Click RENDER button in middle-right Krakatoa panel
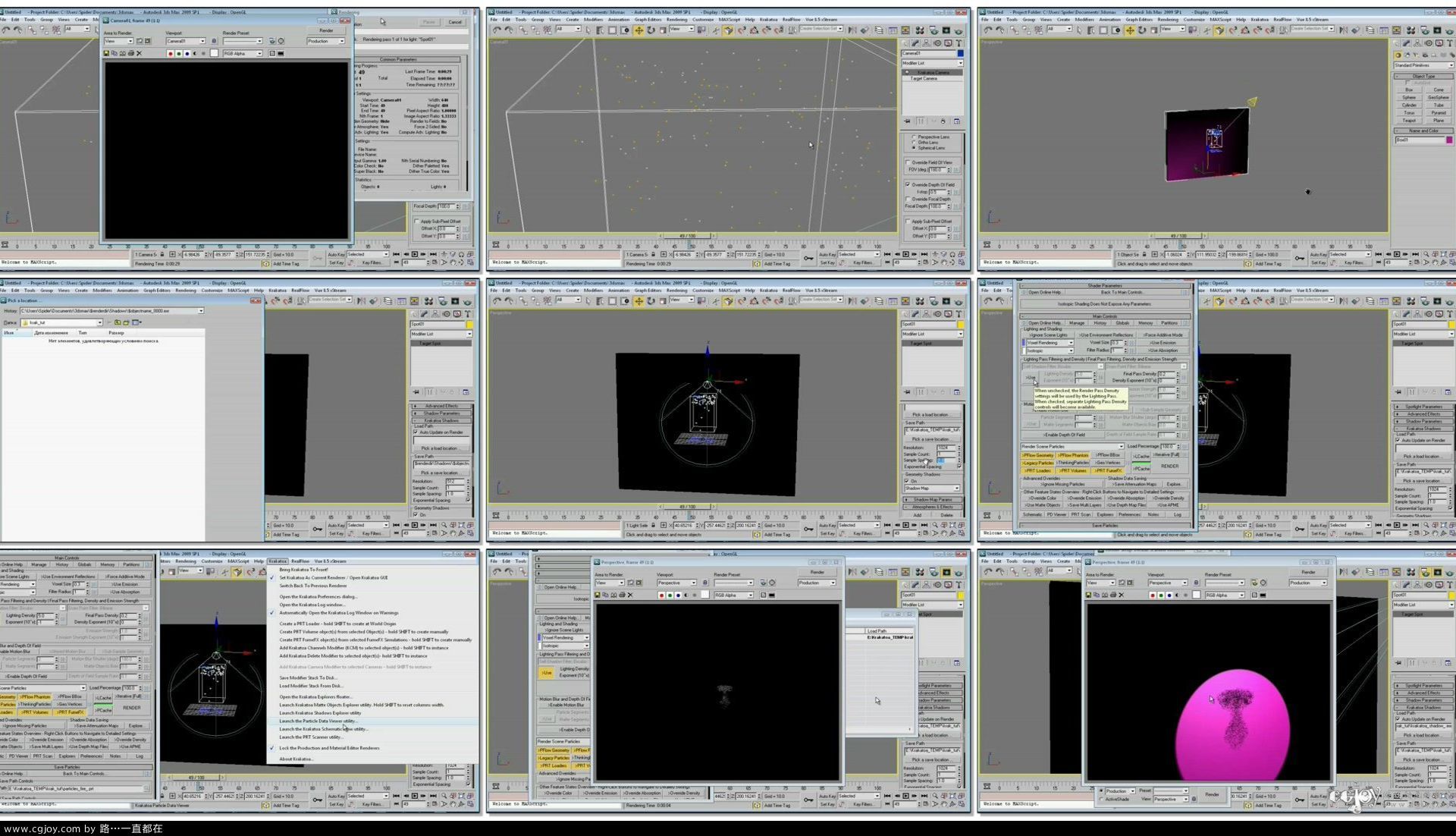The image size is (1456, 836). [x=1169, y=466]
